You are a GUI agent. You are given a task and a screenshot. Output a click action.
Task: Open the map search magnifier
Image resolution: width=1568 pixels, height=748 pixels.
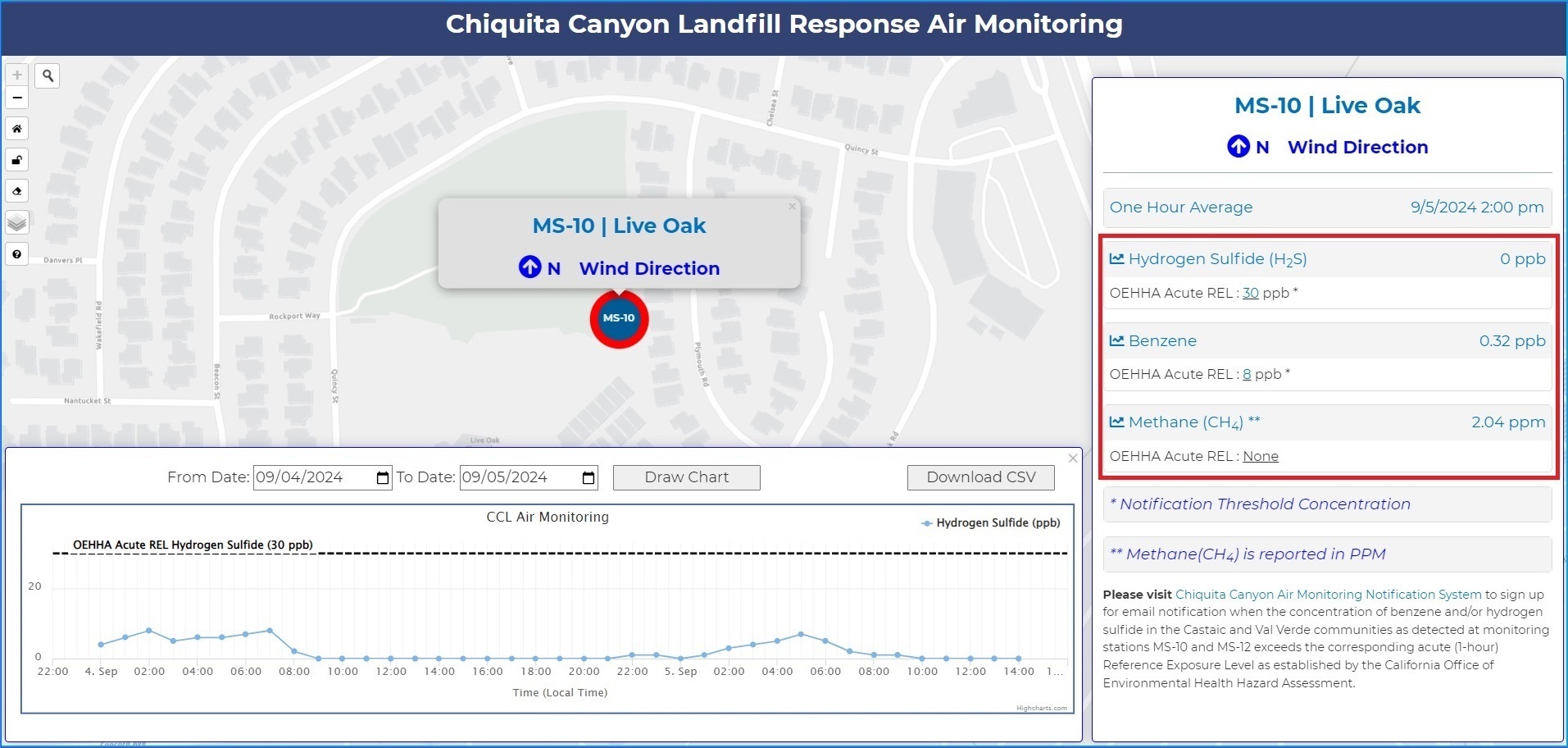point(48,75)
